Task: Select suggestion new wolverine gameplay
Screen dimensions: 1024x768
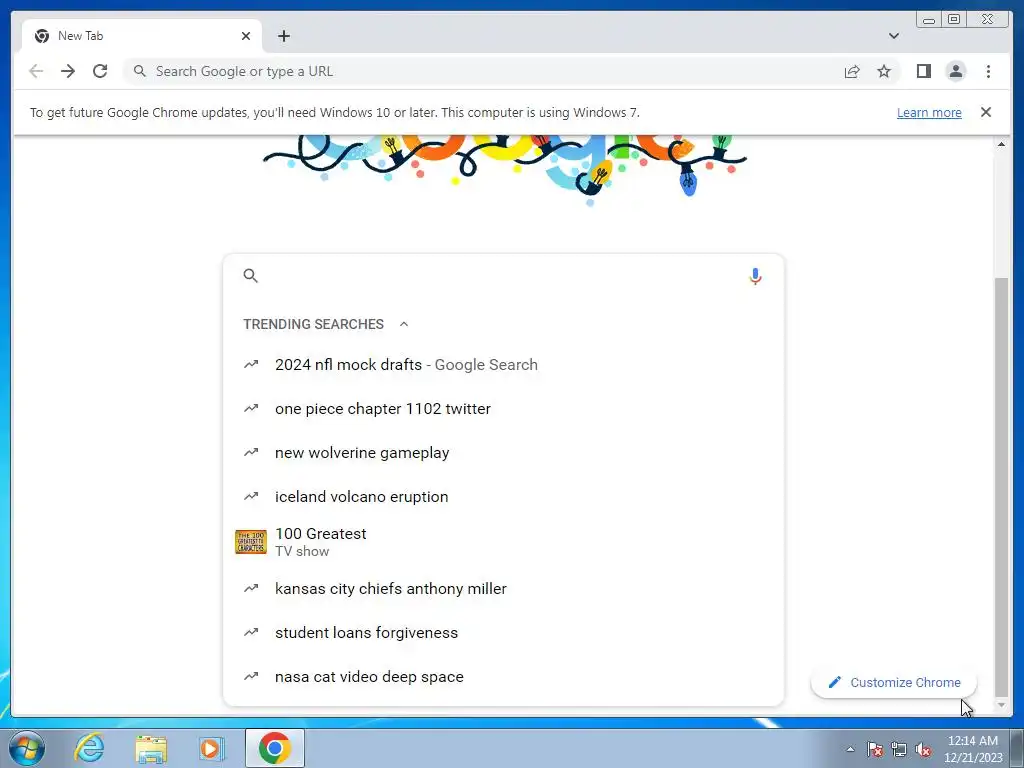Action: 503,452
